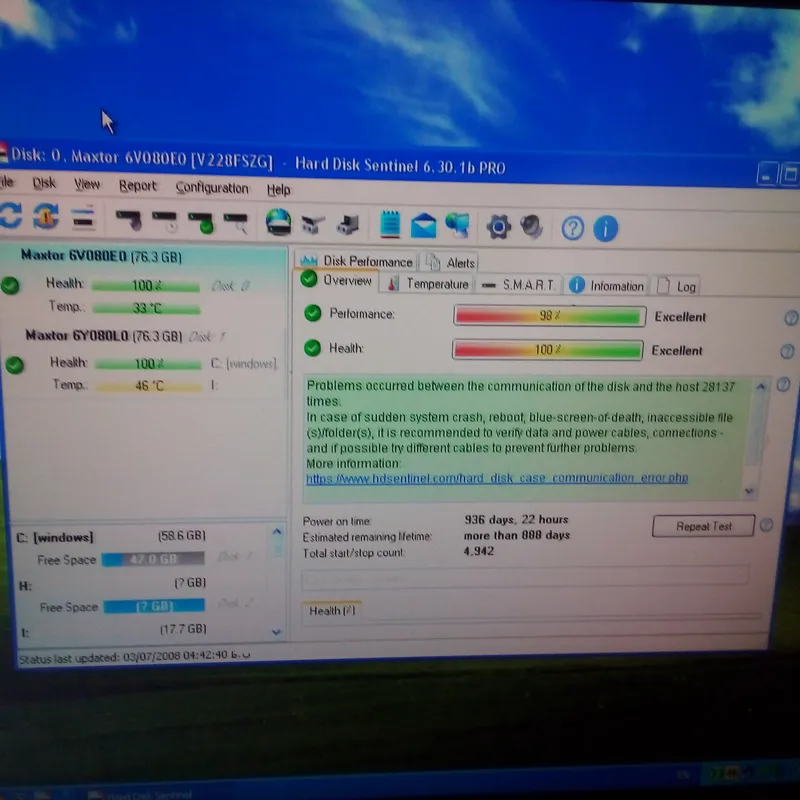Click the computer transfer toolbar icon

coord(348,224)
